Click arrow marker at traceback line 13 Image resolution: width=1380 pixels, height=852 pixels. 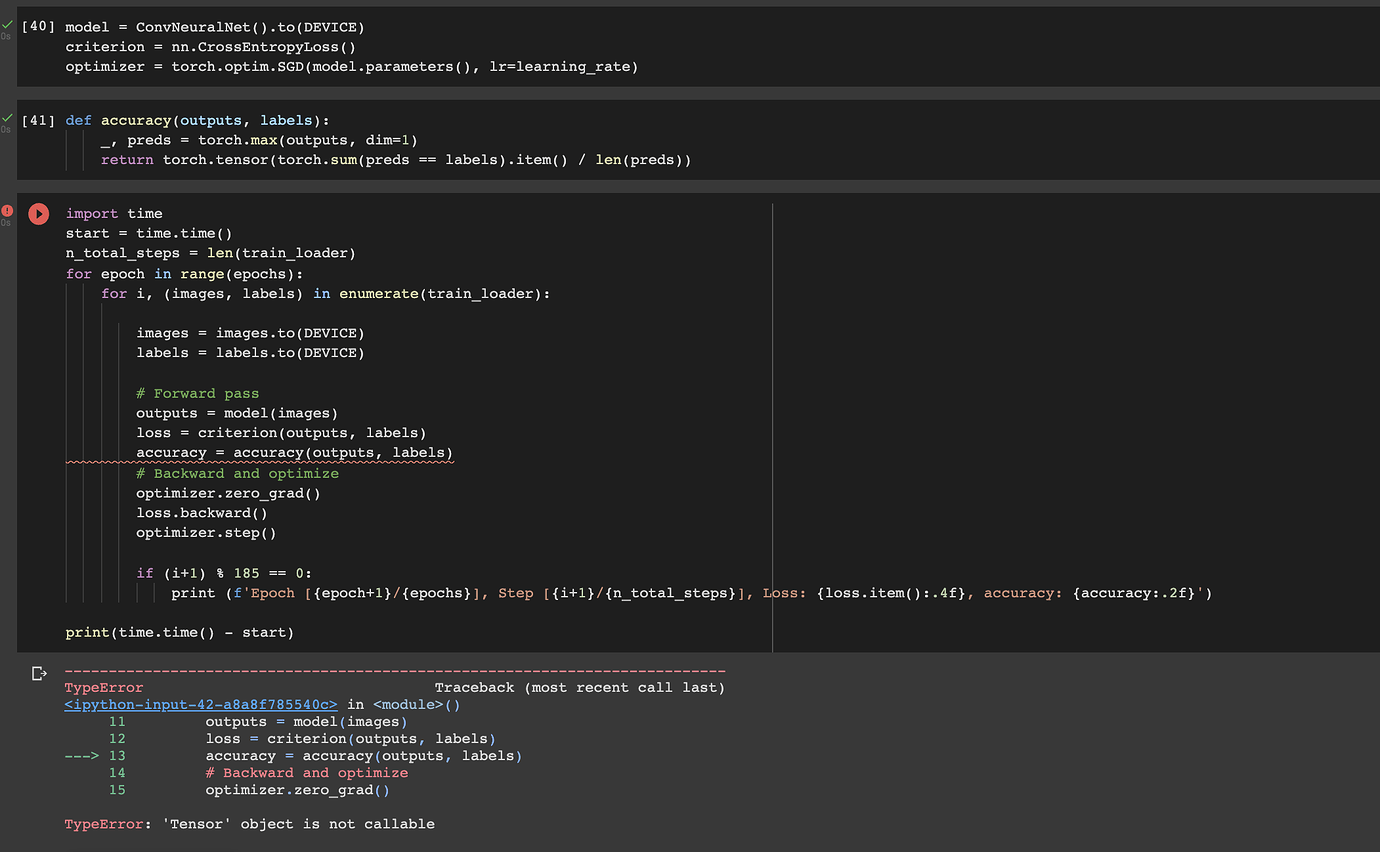81,756
